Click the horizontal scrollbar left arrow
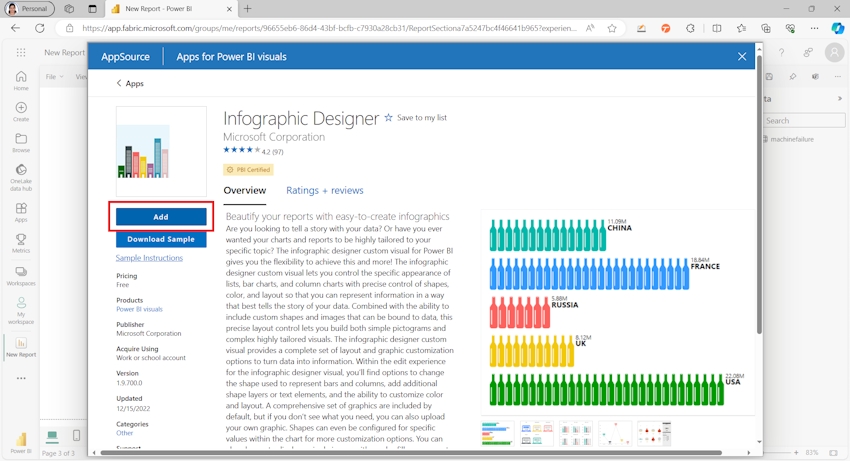 [x=94, y=452]
